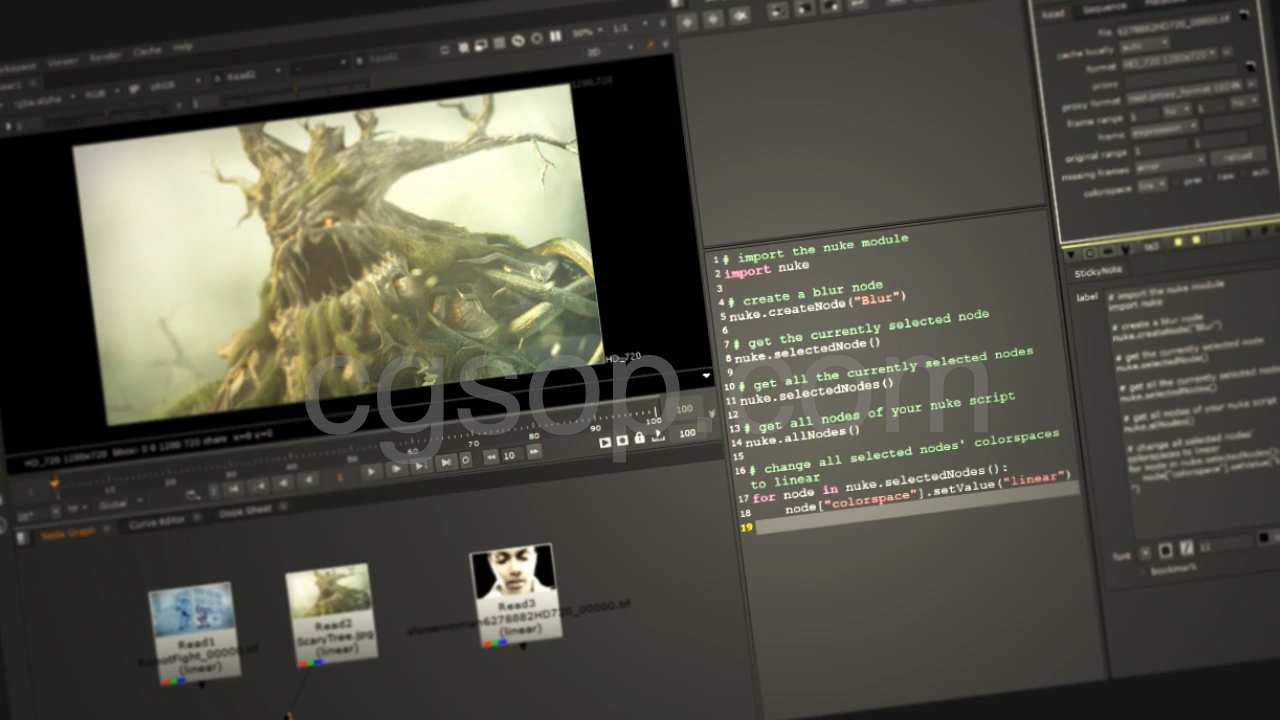Open the Global frame range dropdown
Image resolution: width=1280 pixels, height=720 pixels.
coord(118,504)
